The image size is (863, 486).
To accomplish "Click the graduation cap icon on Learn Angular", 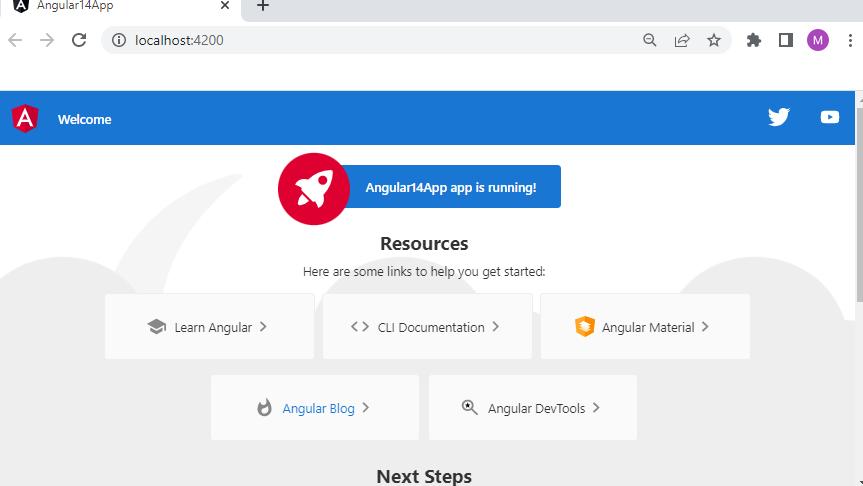I will point(157,327).
